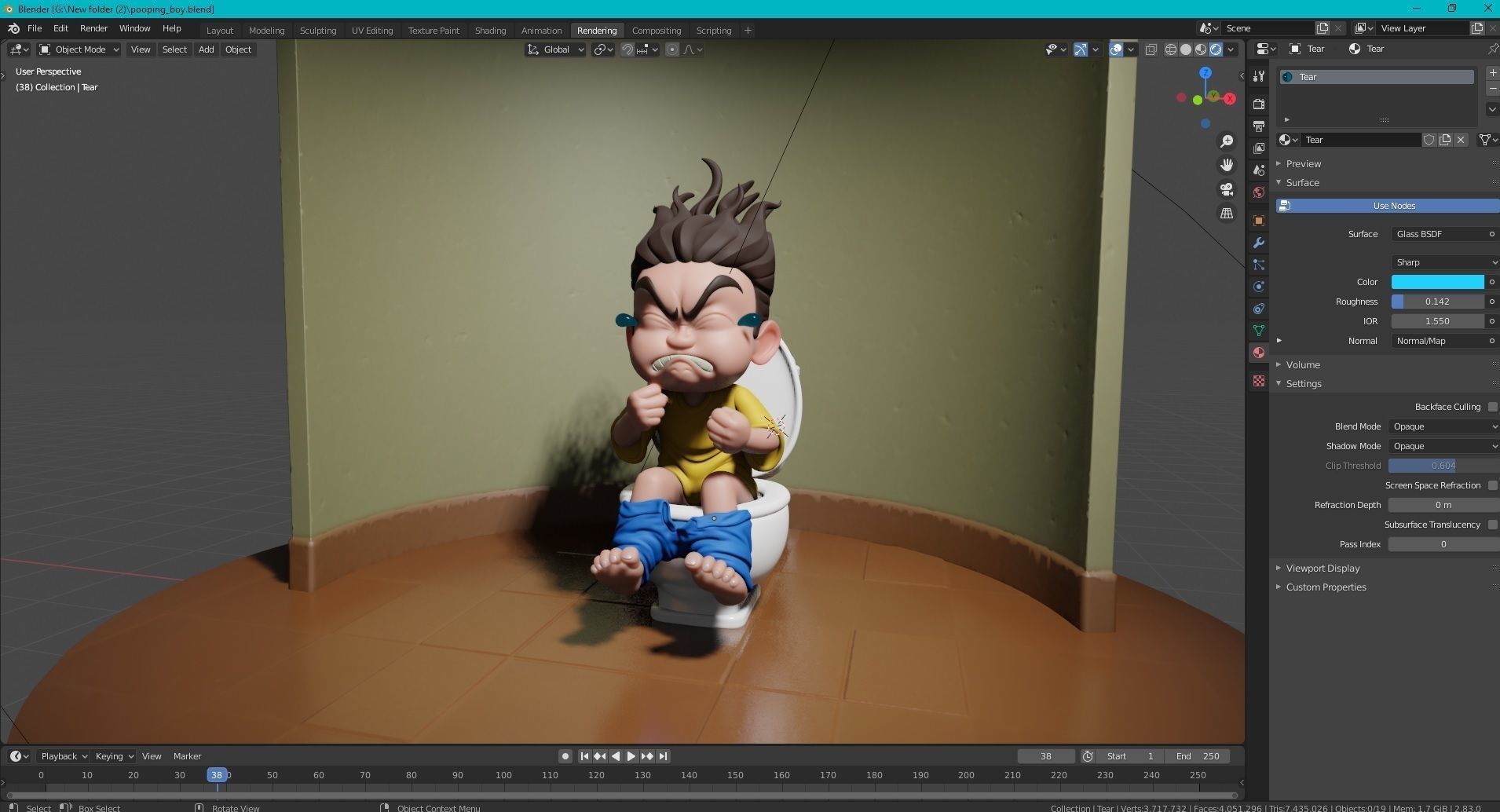Toggle the camera view icon

(1226, 189)
